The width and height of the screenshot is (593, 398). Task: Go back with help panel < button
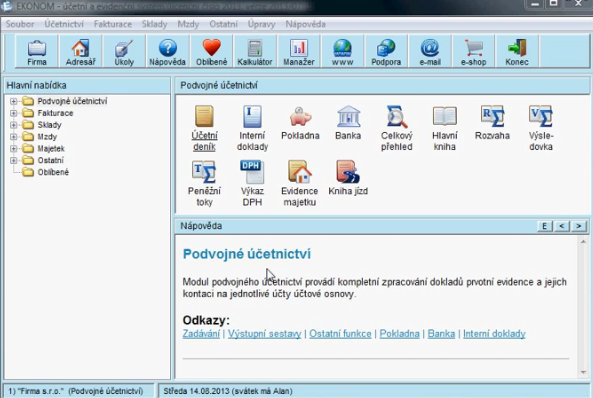tap(562, 226)
